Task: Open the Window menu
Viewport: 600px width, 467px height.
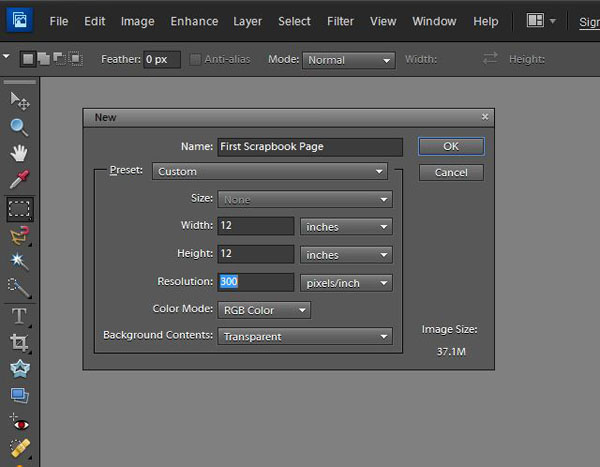Action: (434, 21)
